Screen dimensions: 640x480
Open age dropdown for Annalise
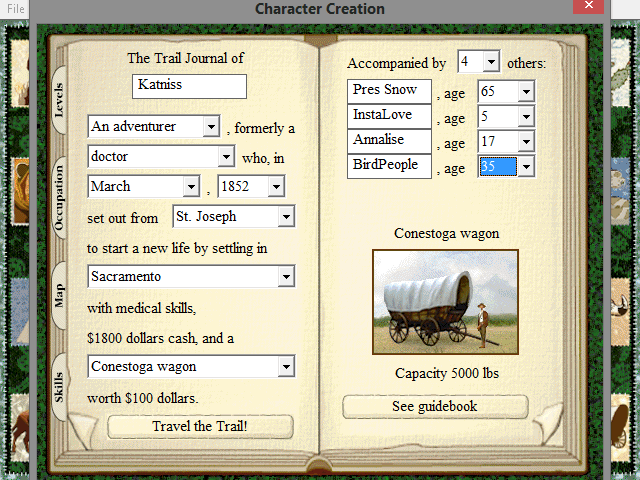coord(526,142)
